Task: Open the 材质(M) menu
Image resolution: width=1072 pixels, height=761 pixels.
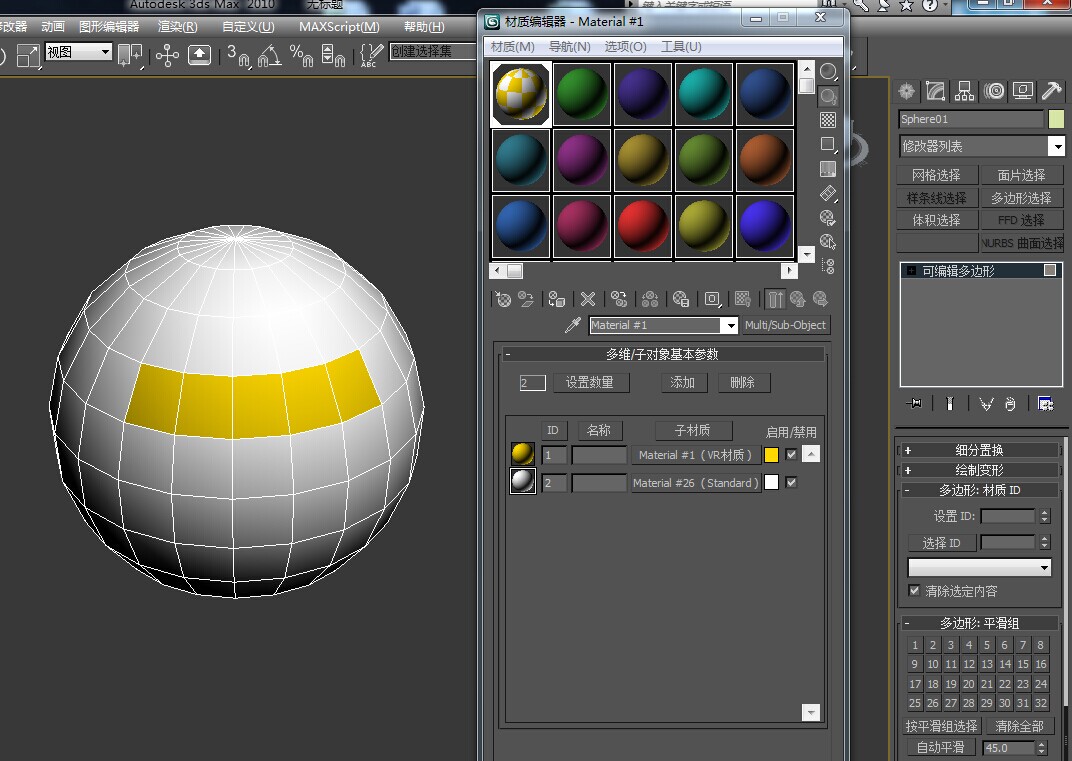Action: [x=513, y=45]
